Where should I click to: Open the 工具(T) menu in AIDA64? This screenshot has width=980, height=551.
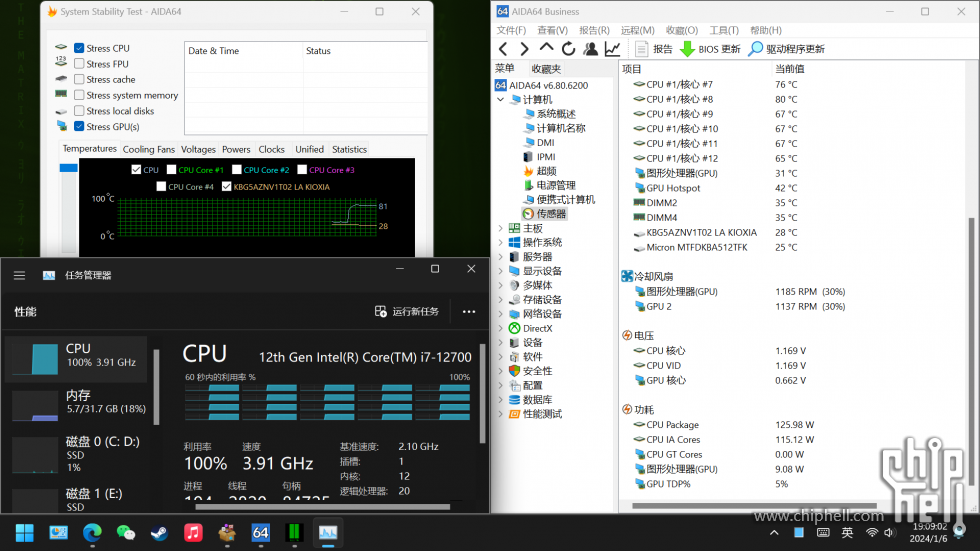[724, 30]
